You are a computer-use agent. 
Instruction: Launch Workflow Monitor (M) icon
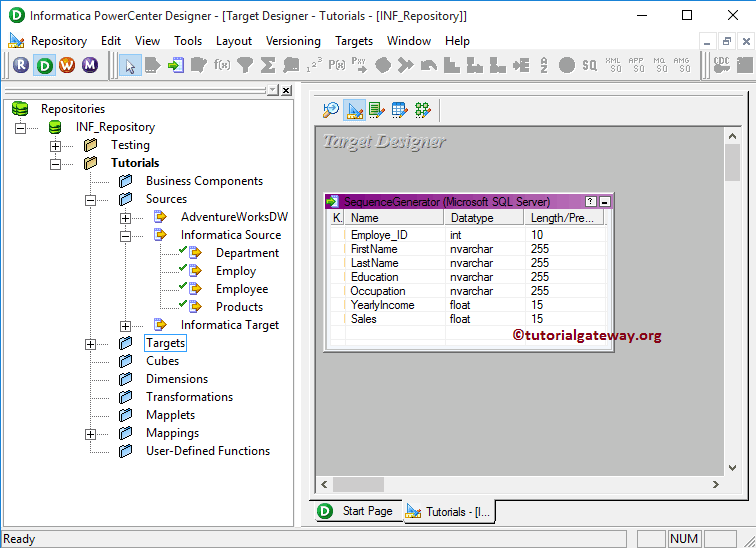pyautogui.click(x=90, y=65)
